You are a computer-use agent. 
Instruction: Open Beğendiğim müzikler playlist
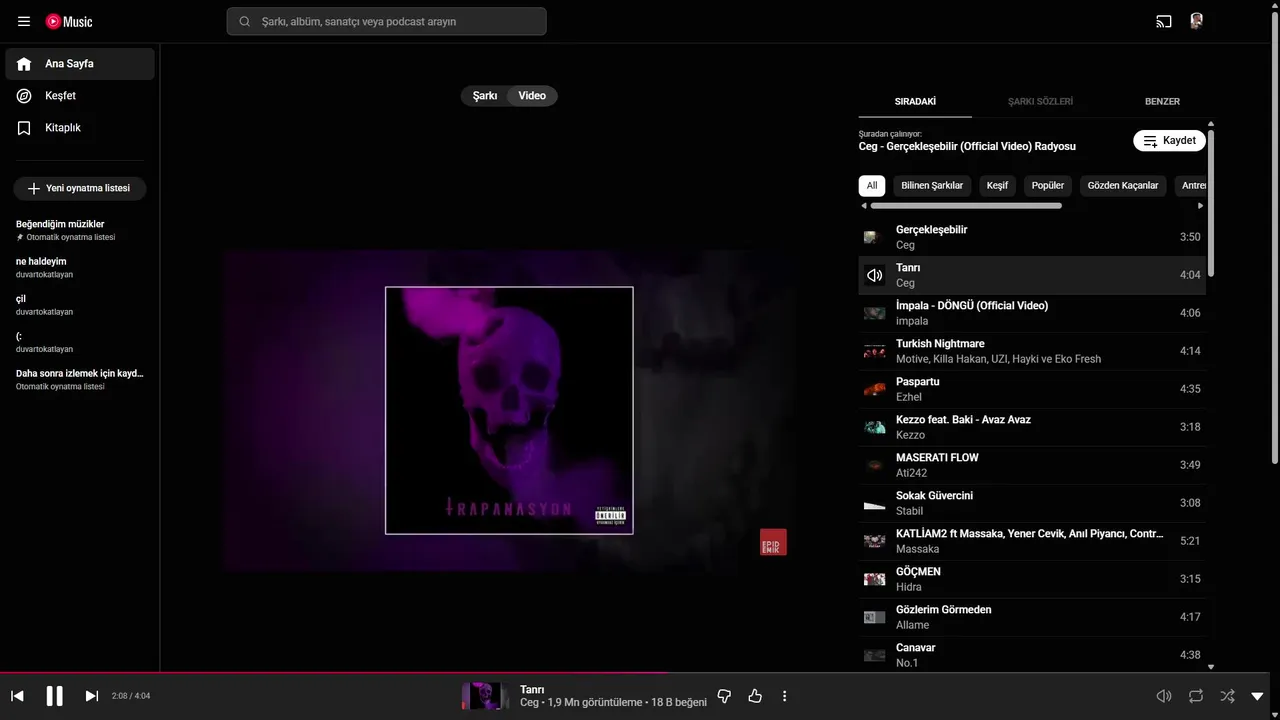(80, 230)
